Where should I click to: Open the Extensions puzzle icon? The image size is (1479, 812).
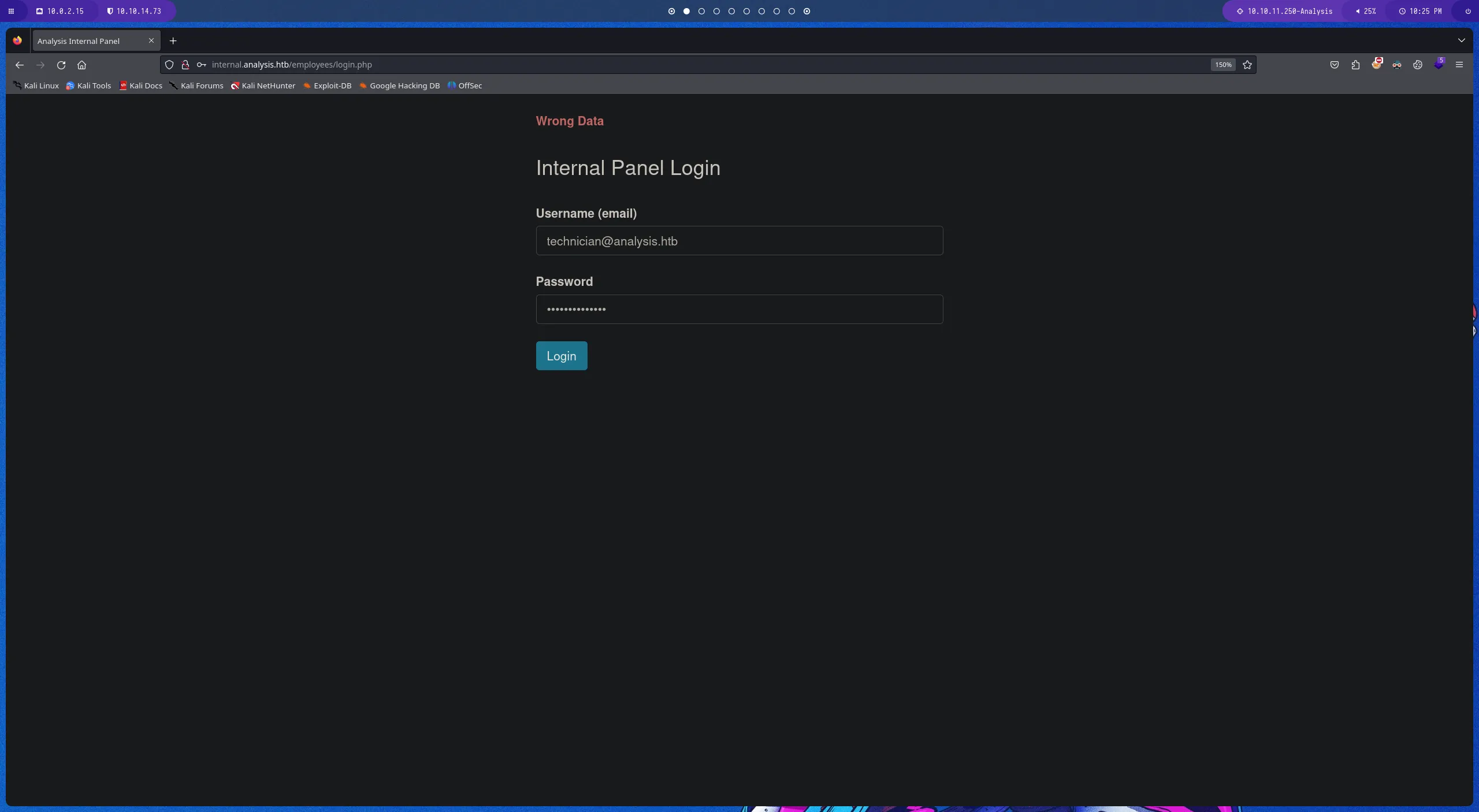[1355, 65]
